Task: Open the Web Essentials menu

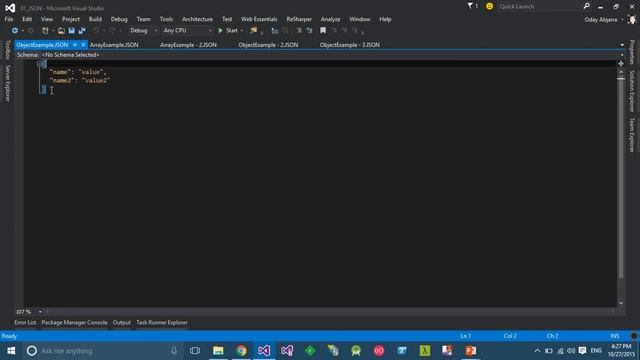Action: (259, 19)
